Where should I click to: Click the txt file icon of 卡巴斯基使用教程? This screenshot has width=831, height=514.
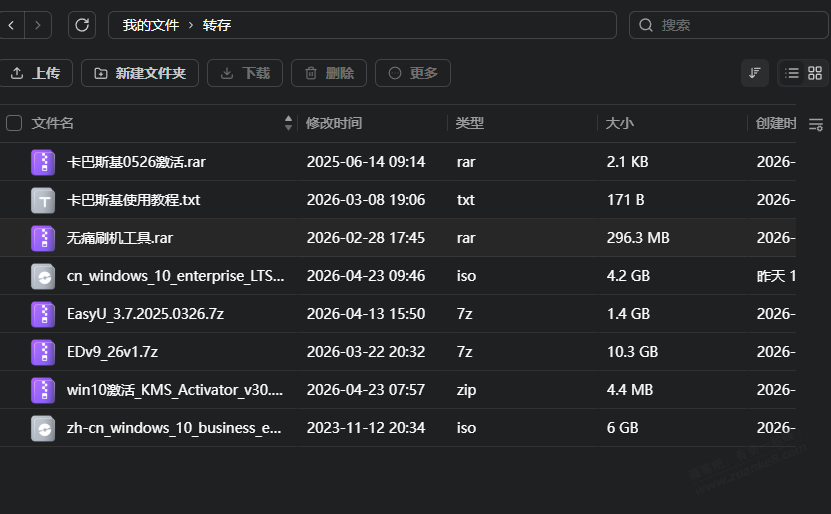tap(43, 200)
